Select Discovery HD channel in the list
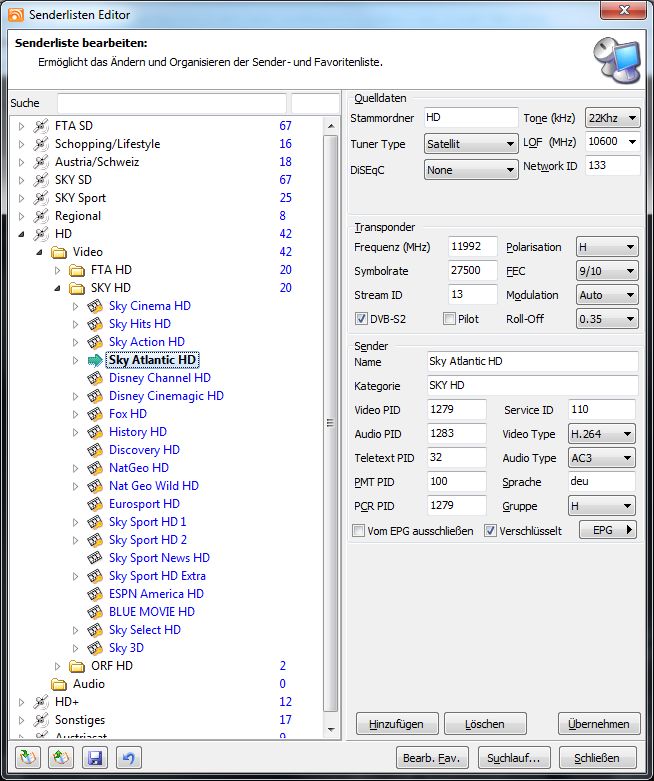Image resolution: width=654 pixels, height=781 pixels. 144,450
